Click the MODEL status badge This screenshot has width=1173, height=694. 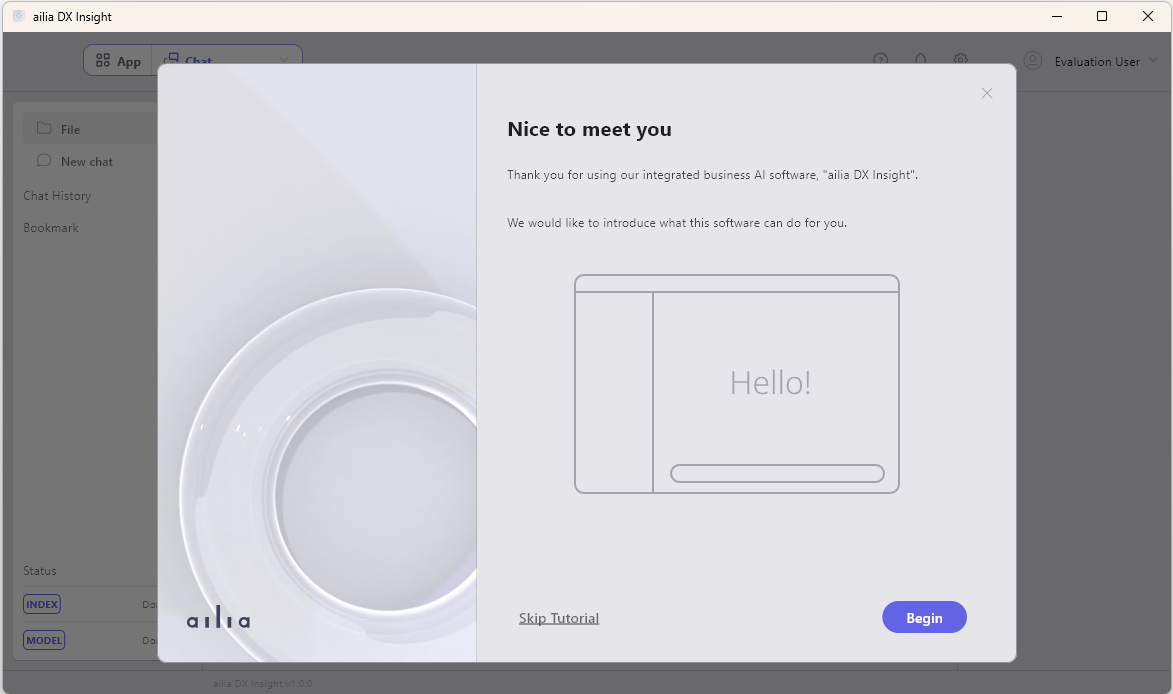[43, 640]
